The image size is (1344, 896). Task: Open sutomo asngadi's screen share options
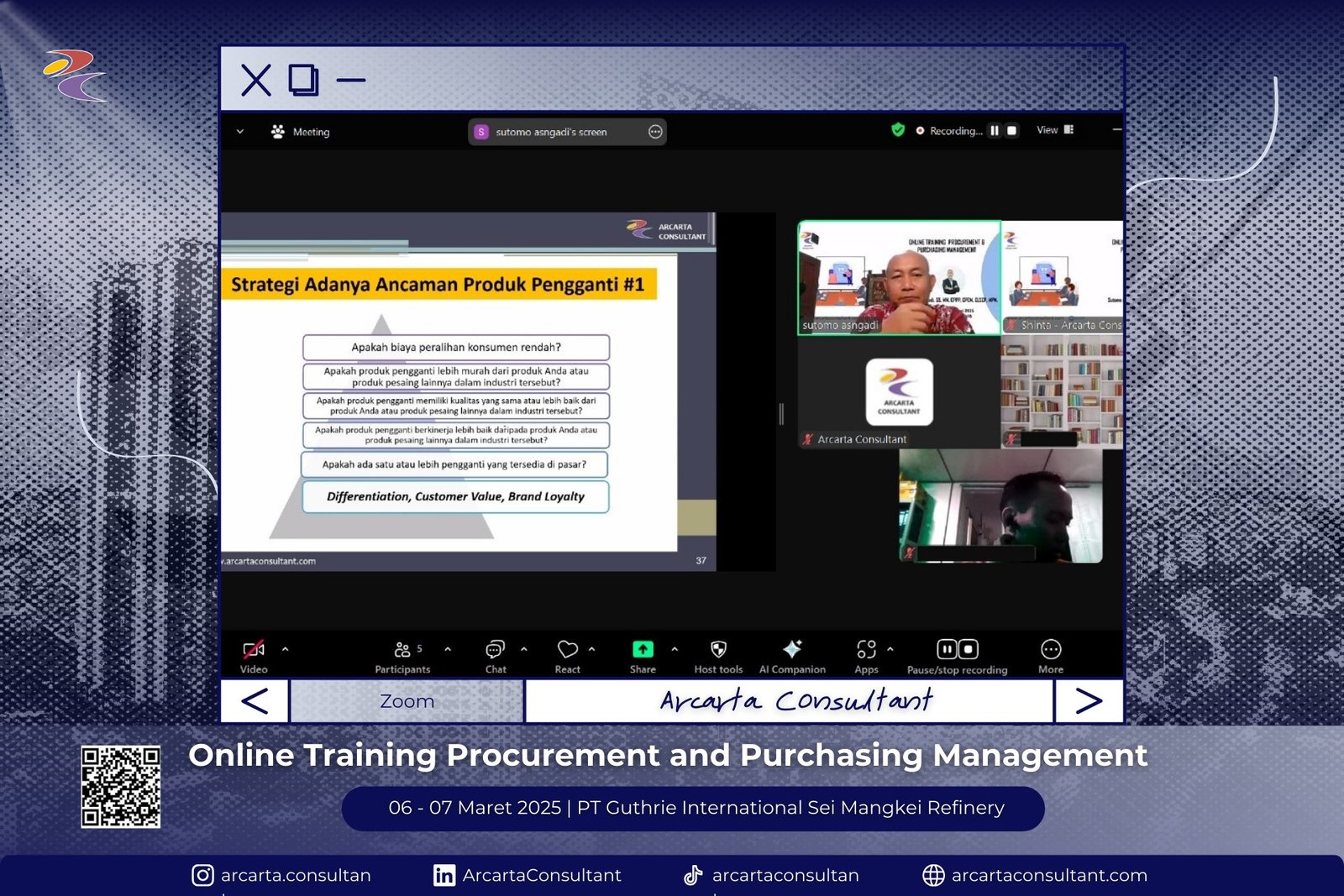click(x=655, y=132)
